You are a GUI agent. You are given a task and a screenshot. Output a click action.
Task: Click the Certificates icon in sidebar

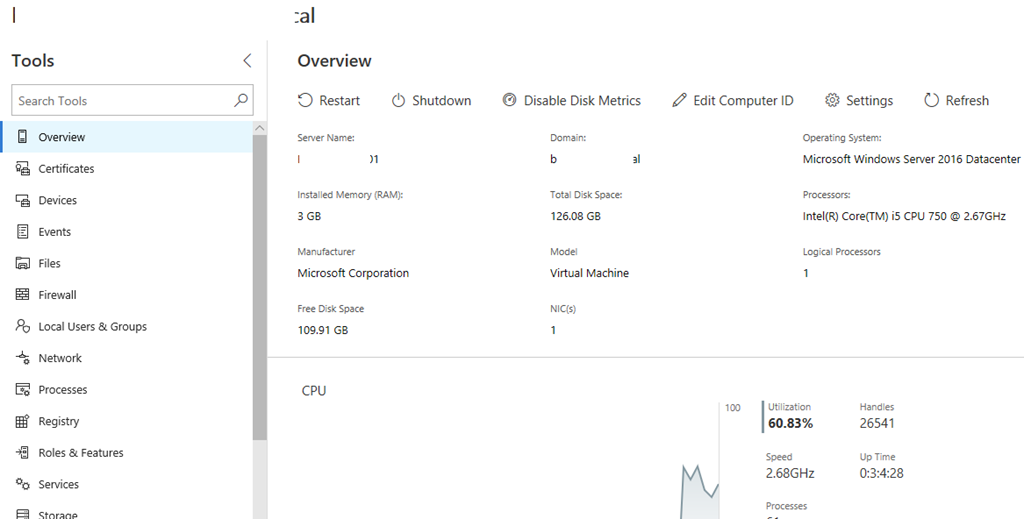22,169
